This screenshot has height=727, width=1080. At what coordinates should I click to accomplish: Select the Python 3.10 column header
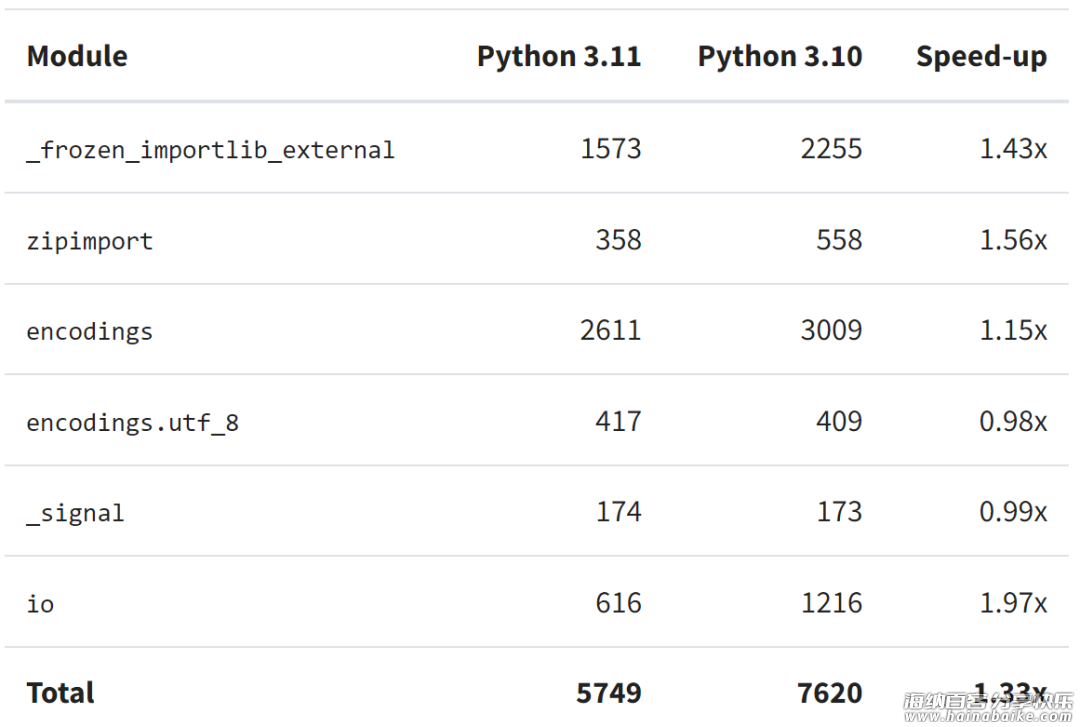[780, 56]
